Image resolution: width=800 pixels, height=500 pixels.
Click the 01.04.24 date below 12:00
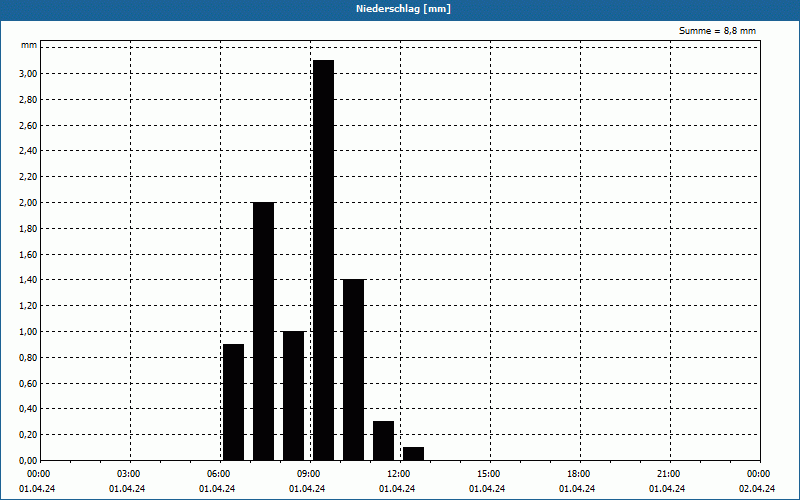click(x=397, y=489)
